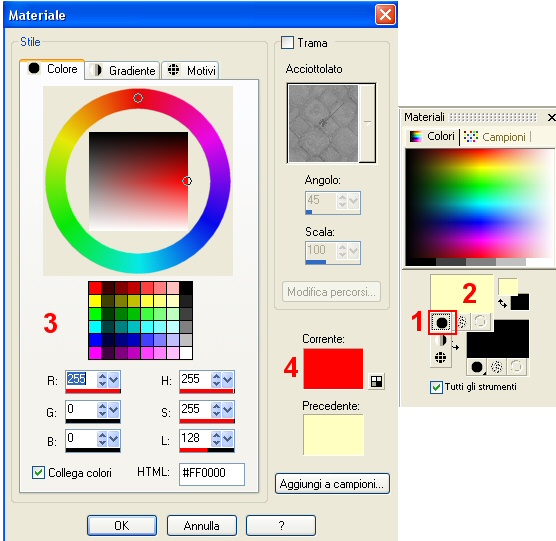Expand the Acciottolato texture dropdown
Viewport: 556px width, 541px height.
(367, 123)
